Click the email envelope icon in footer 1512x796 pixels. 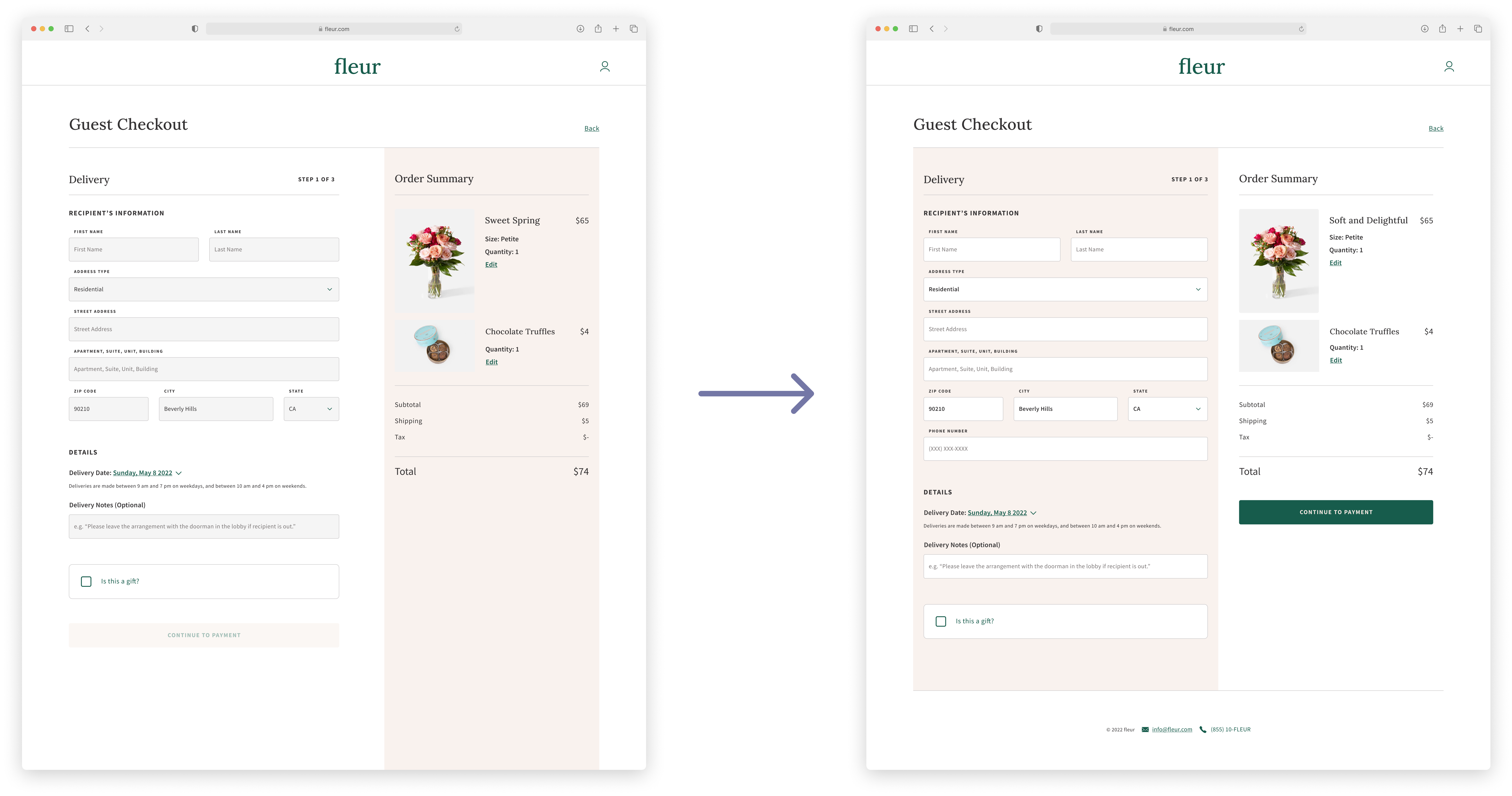pyautogui.click(x=1145, y=730)
